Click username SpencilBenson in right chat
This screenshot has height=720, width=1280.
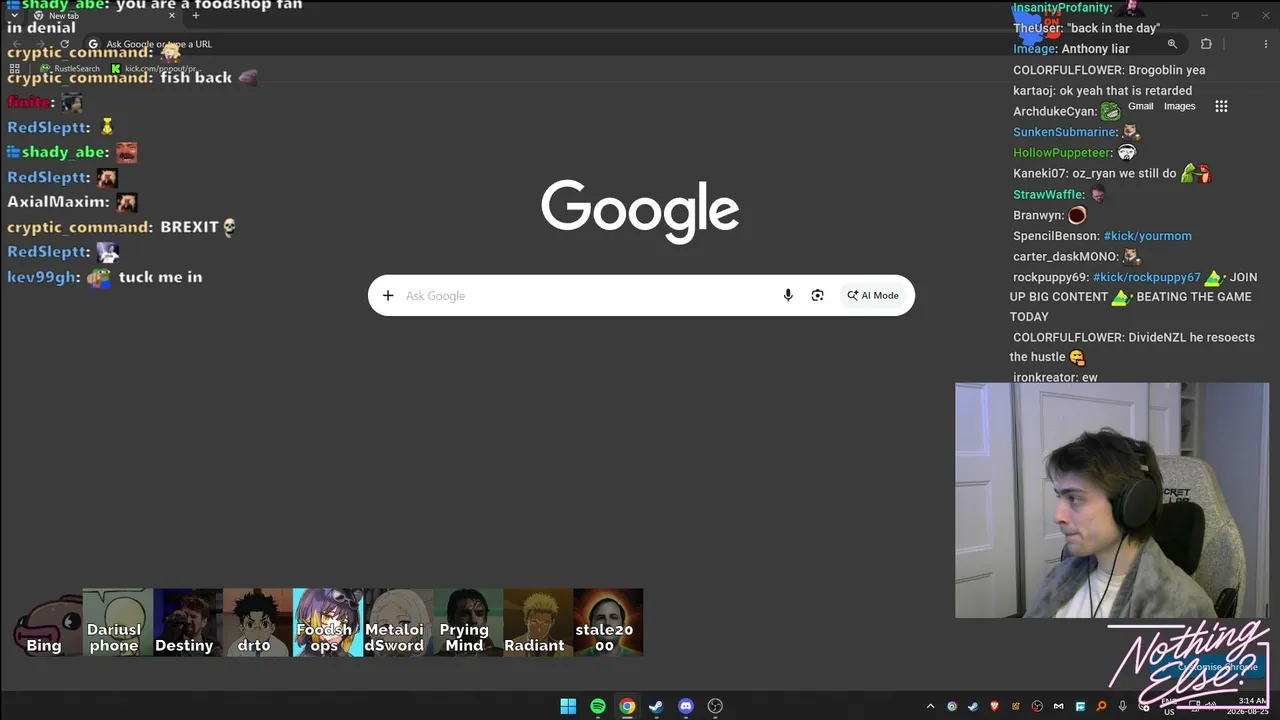(1056, 236)
